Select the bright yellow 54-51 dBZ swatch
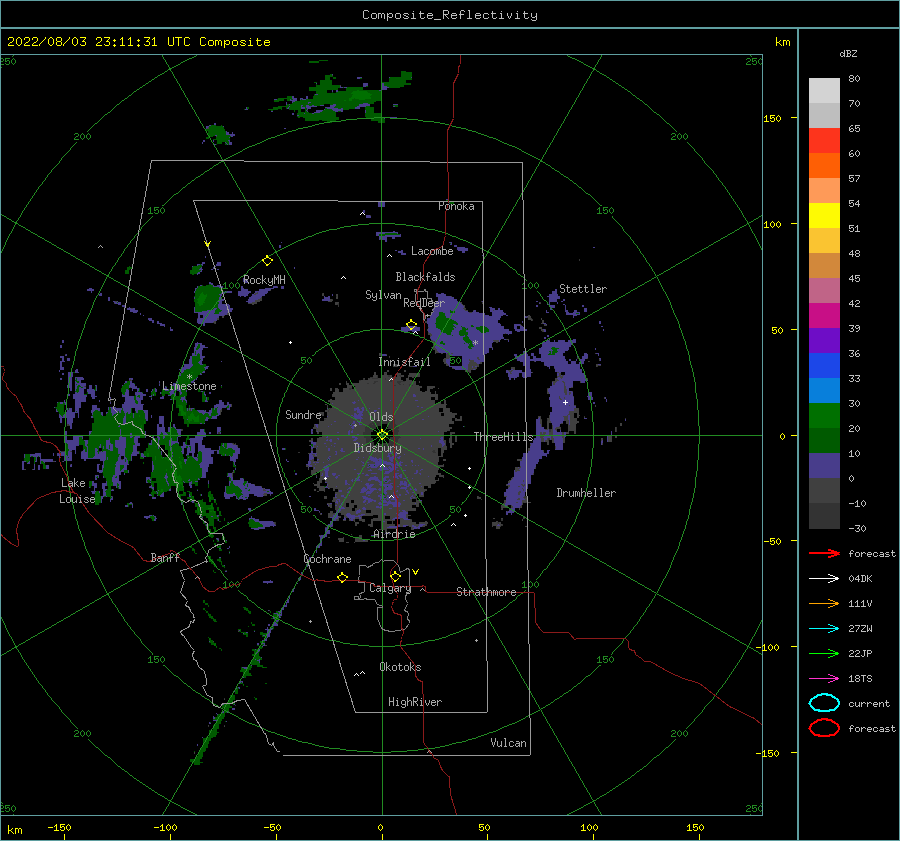The image size is (900, 841). (824, 215)
